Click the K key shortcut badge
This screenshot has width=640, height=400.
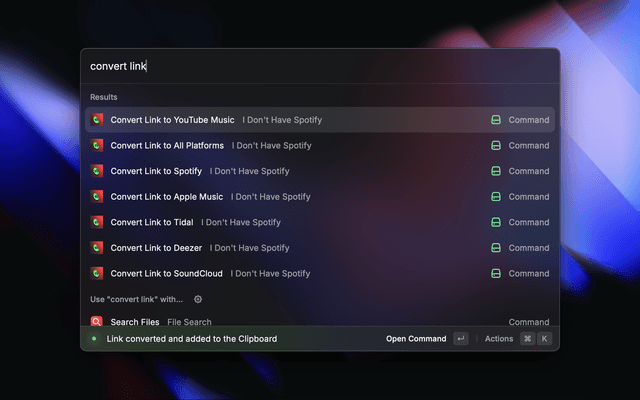point(545,339)
